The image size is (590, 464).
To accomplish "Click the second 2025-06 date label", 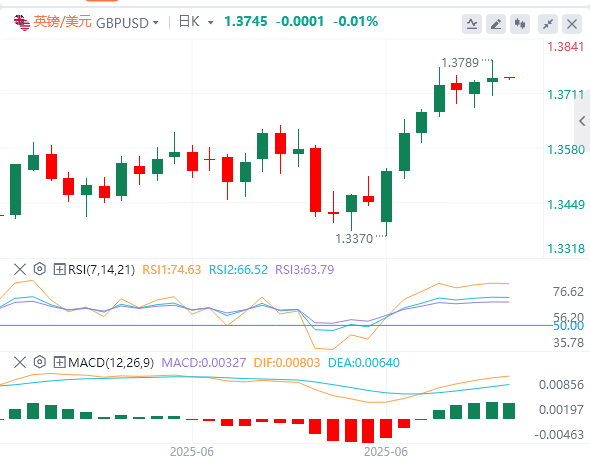I will 386,452.
